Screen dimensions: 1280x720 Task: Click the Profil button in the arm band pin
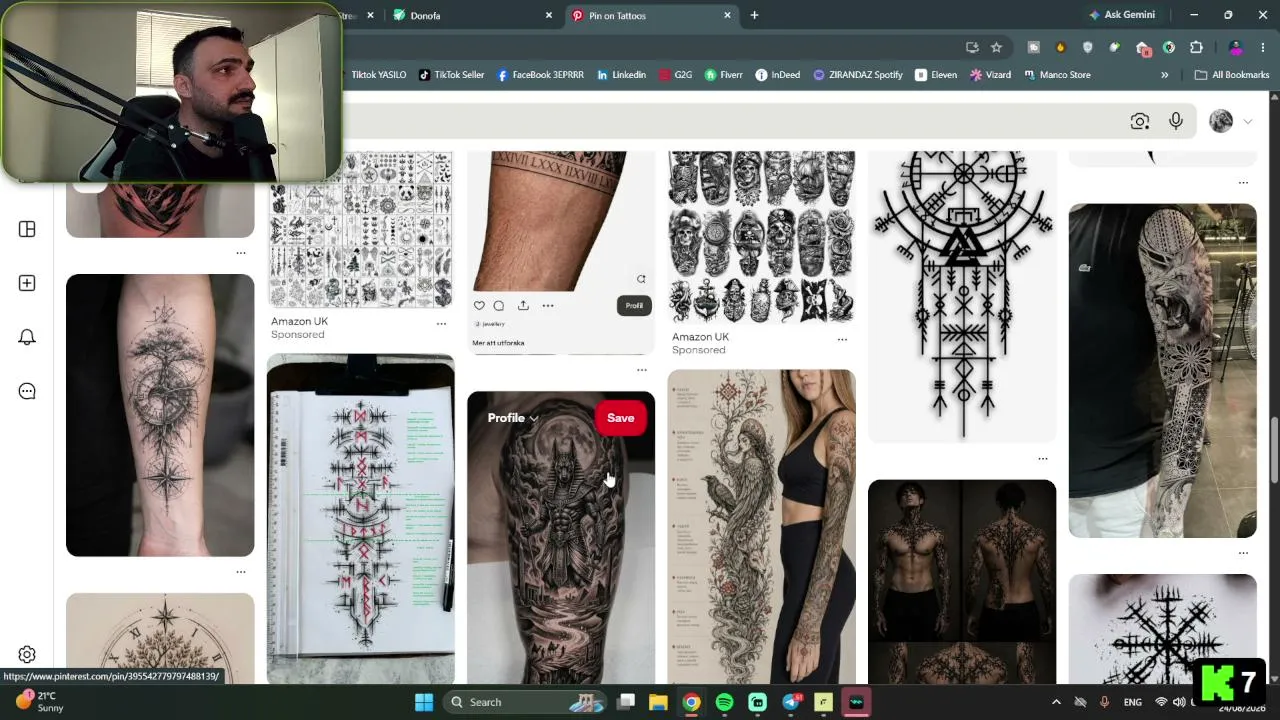634,306
